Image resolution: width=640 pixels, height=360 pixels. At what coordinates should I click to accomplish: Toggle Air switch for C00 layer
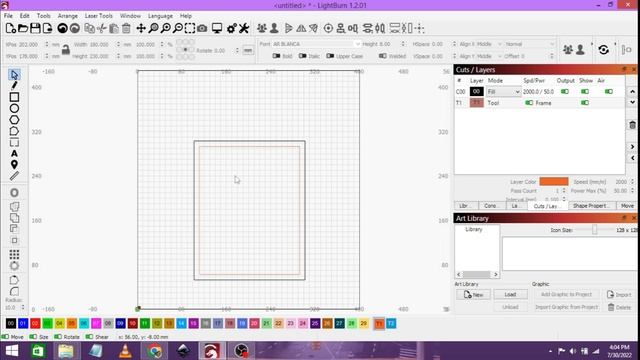coord(609,91)
